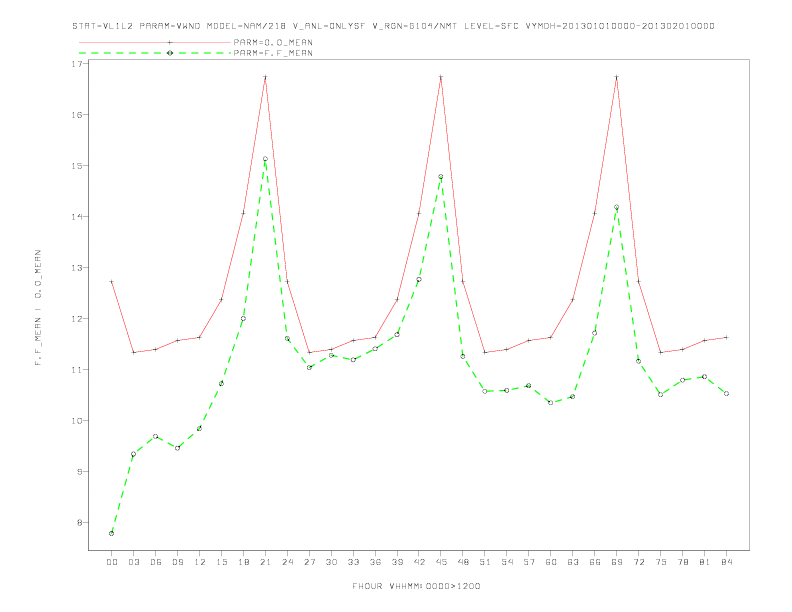Click y-axis tick label 16

[77, 115]
